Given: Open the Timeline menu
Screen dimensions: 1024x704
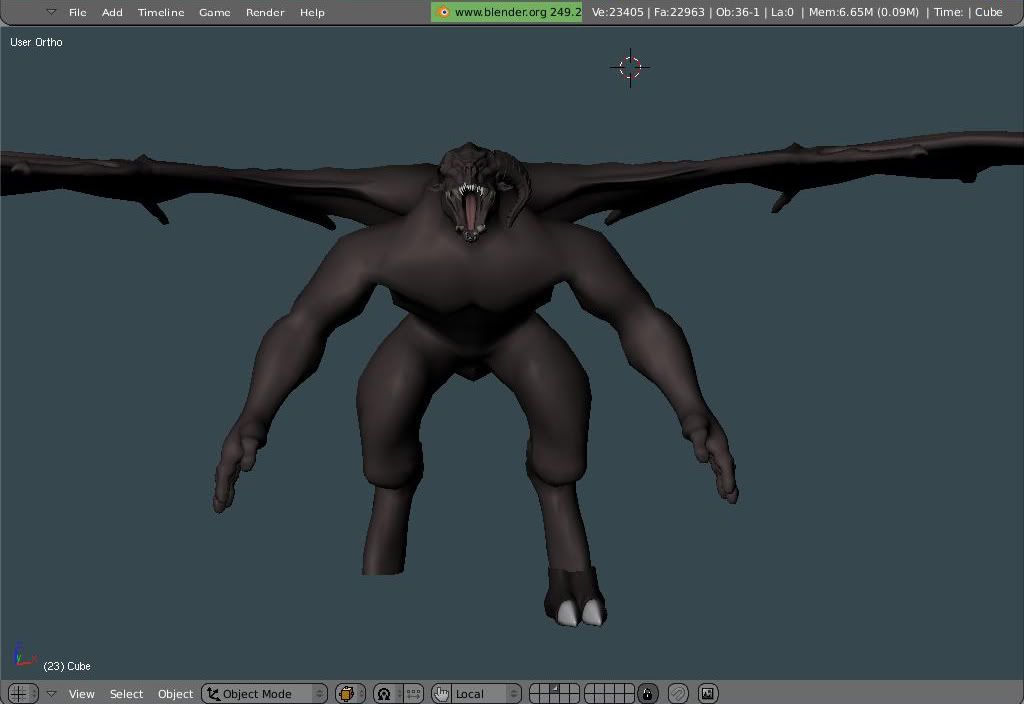Looking at the screenshot, I should click(160, 12).
